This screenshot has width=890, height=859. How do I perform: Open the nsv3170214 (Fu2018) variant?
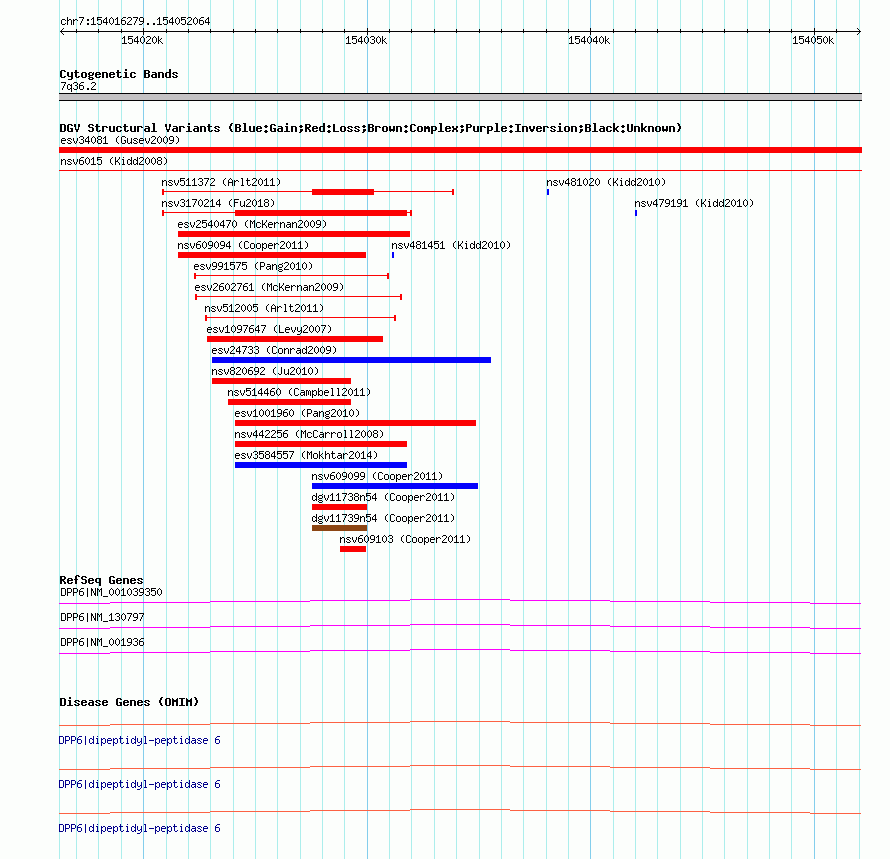(x=218, y=203)
